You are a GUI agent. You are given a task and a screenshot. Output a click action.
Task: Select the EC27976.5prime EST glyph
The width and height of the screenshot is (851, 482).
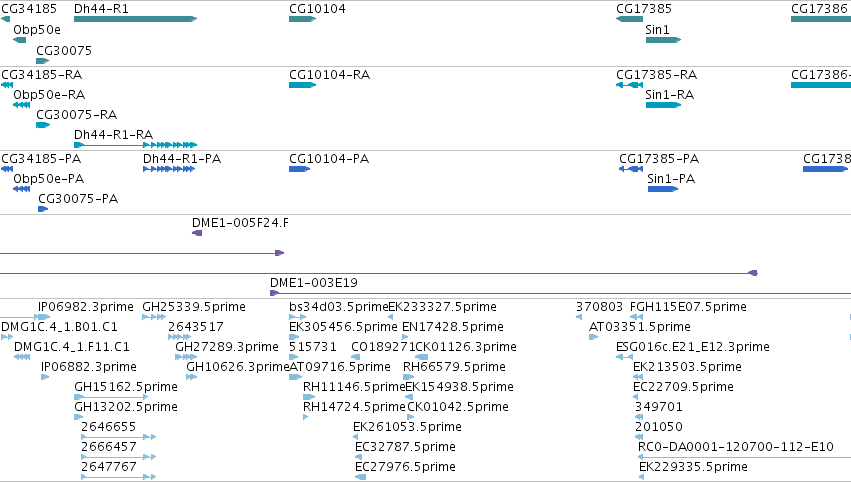click(360, 477)
